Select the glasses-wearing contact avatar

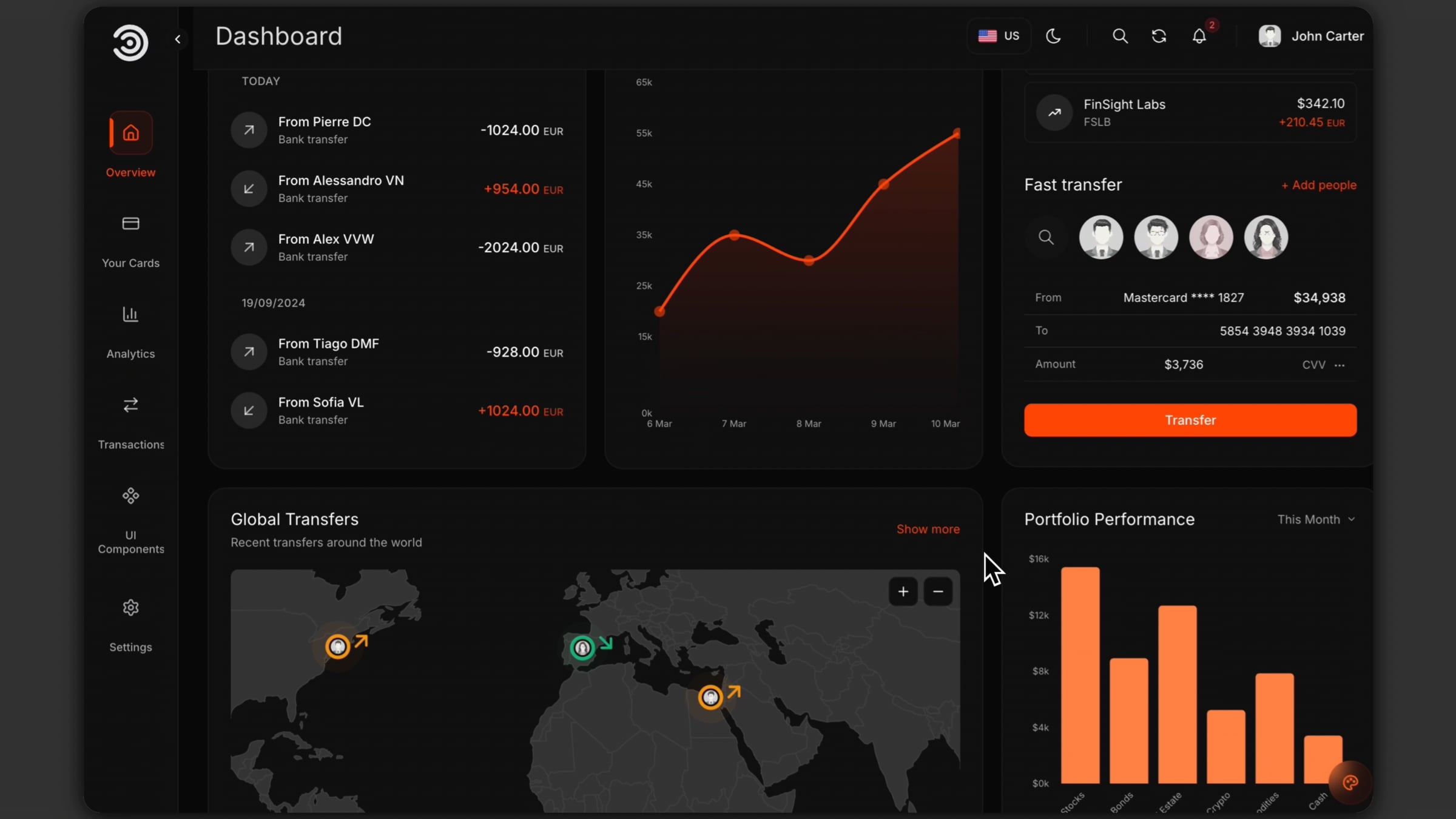pyautogui.click(x=1156, y=237)
